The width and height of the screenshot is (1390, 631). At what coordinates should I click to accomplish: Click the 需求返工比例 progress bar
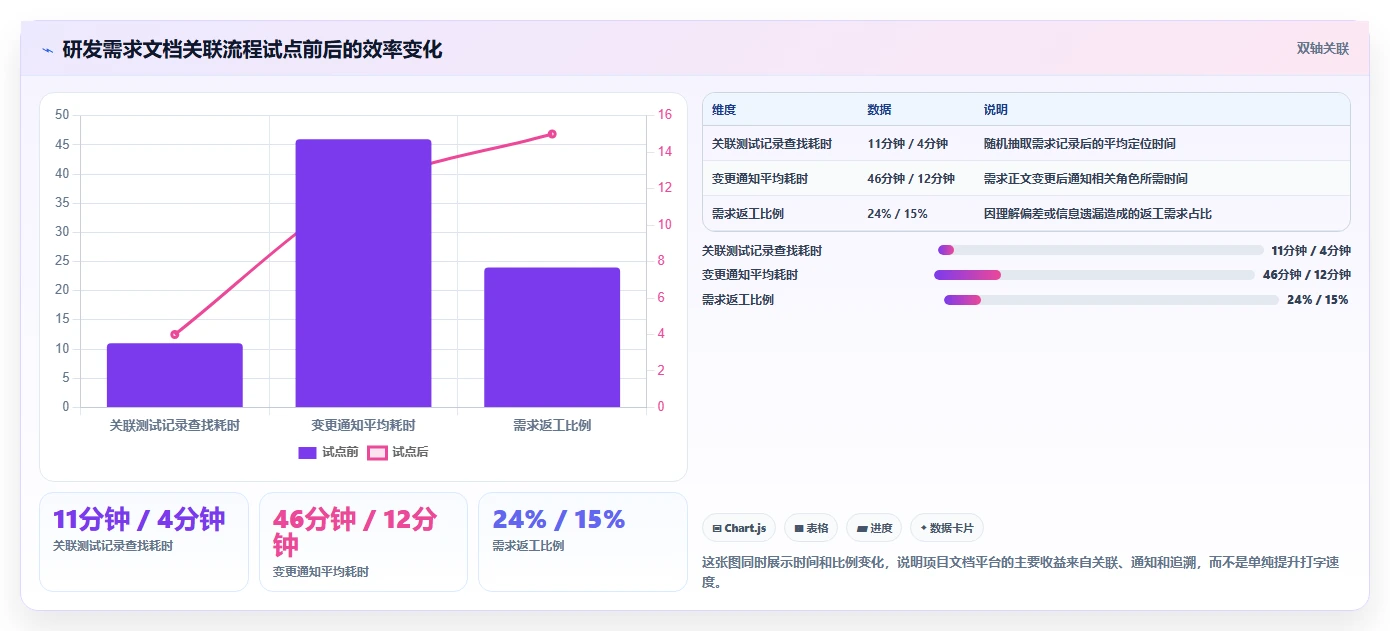[x=1111, y=300]
